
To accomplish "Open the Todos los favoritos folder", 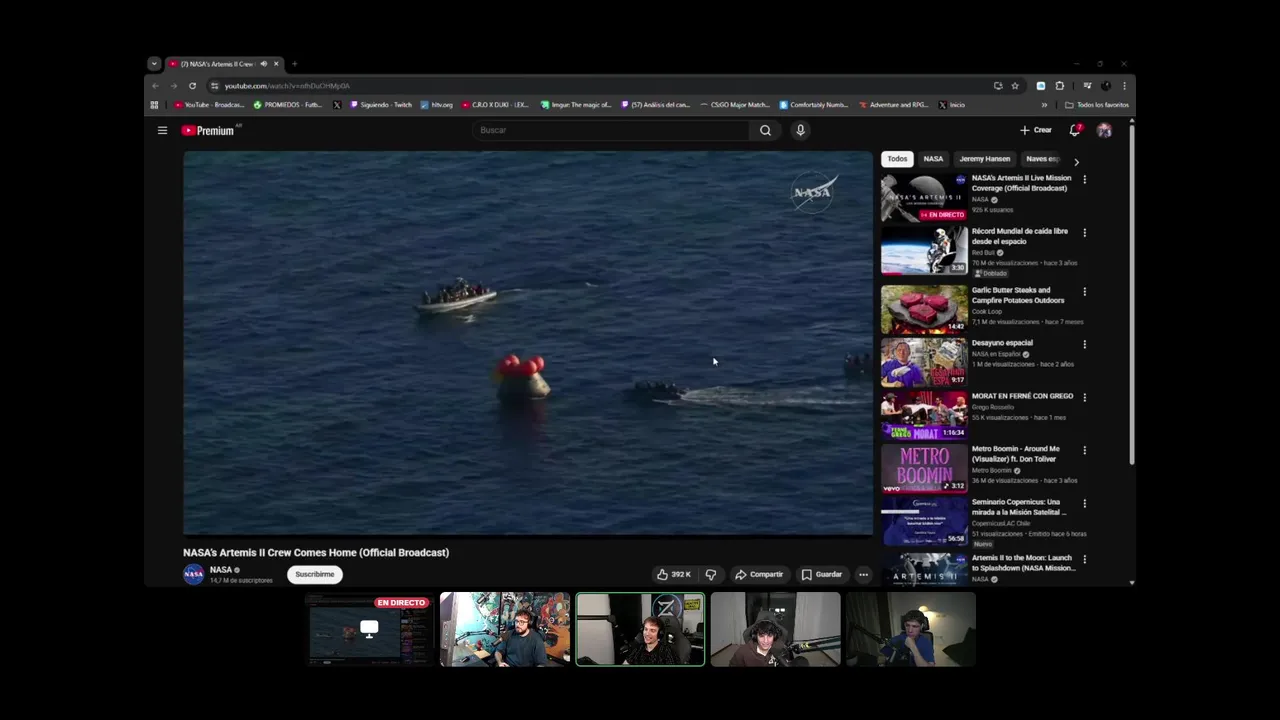I will coord(1097,105).
